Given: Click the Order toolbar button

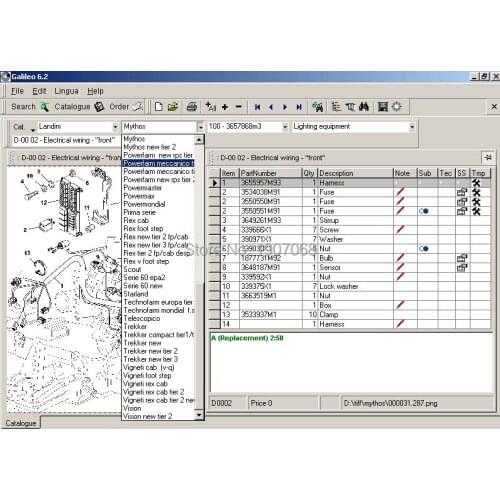Looking at the screenshot, I should coord(126,107).
